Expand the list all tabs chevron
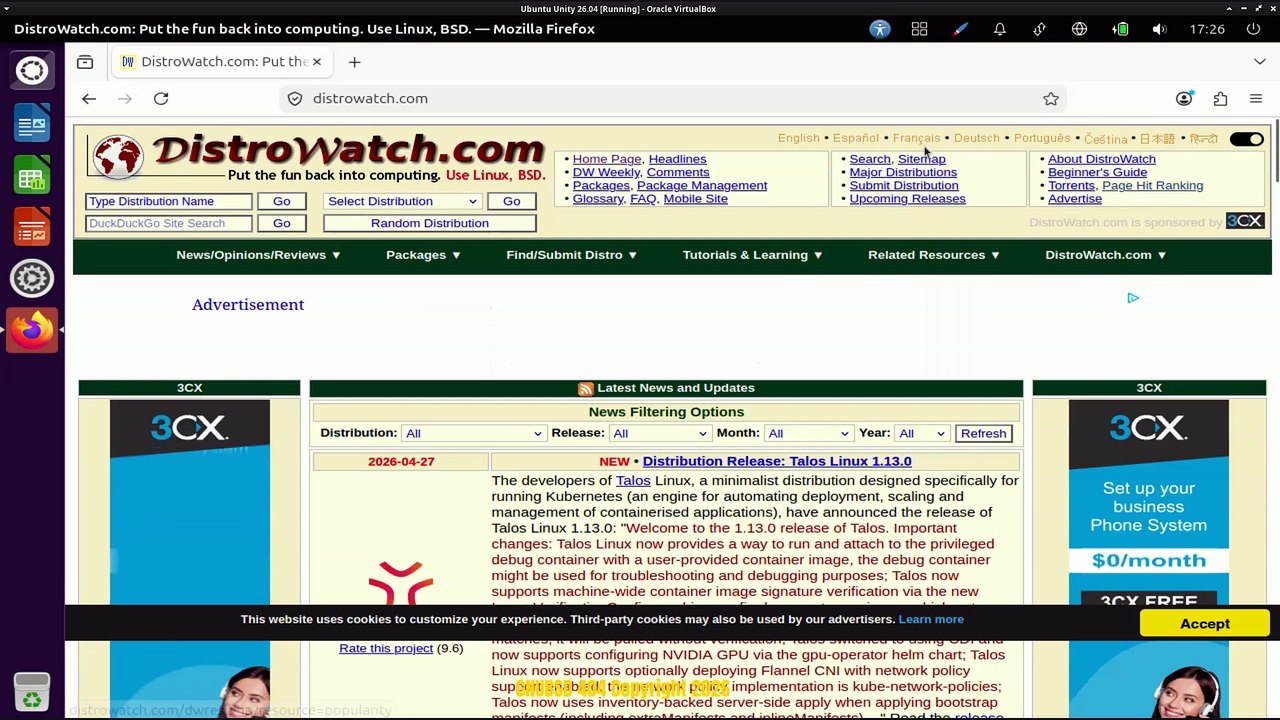 click(x=1259, y=62)
